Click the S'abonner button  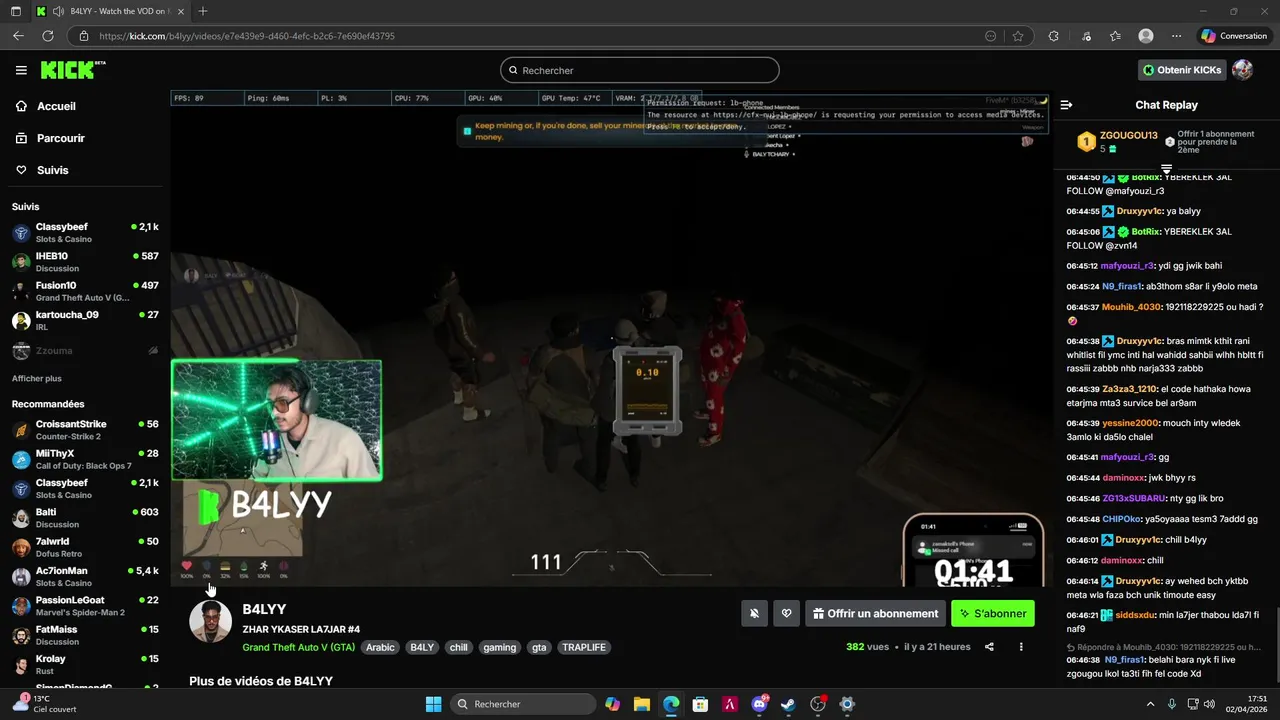[993, 613]
